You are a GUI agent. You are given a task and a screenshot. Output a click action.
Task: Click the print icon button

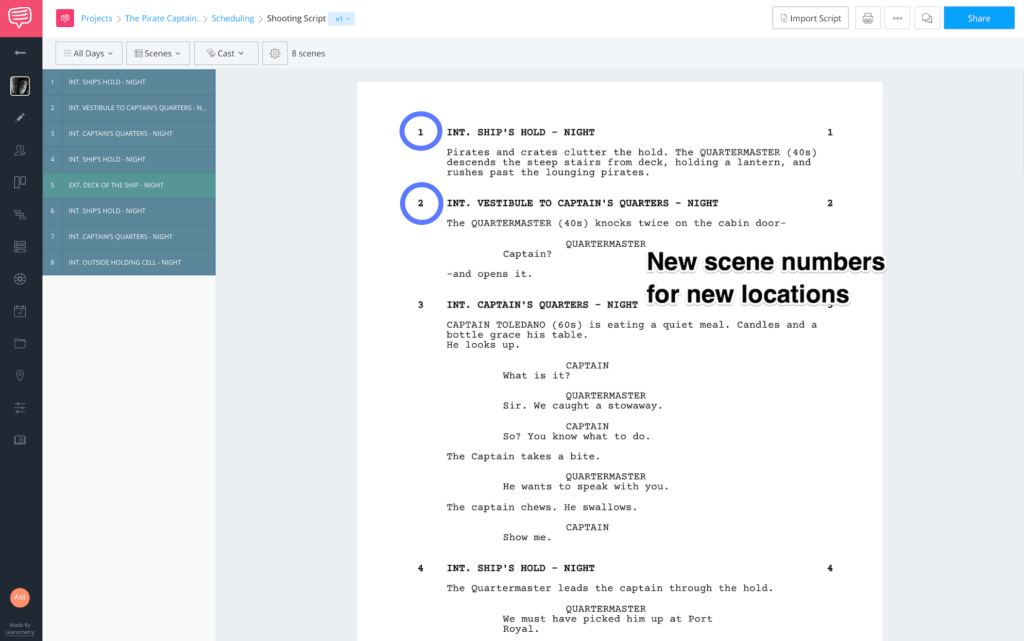point(867,18)
